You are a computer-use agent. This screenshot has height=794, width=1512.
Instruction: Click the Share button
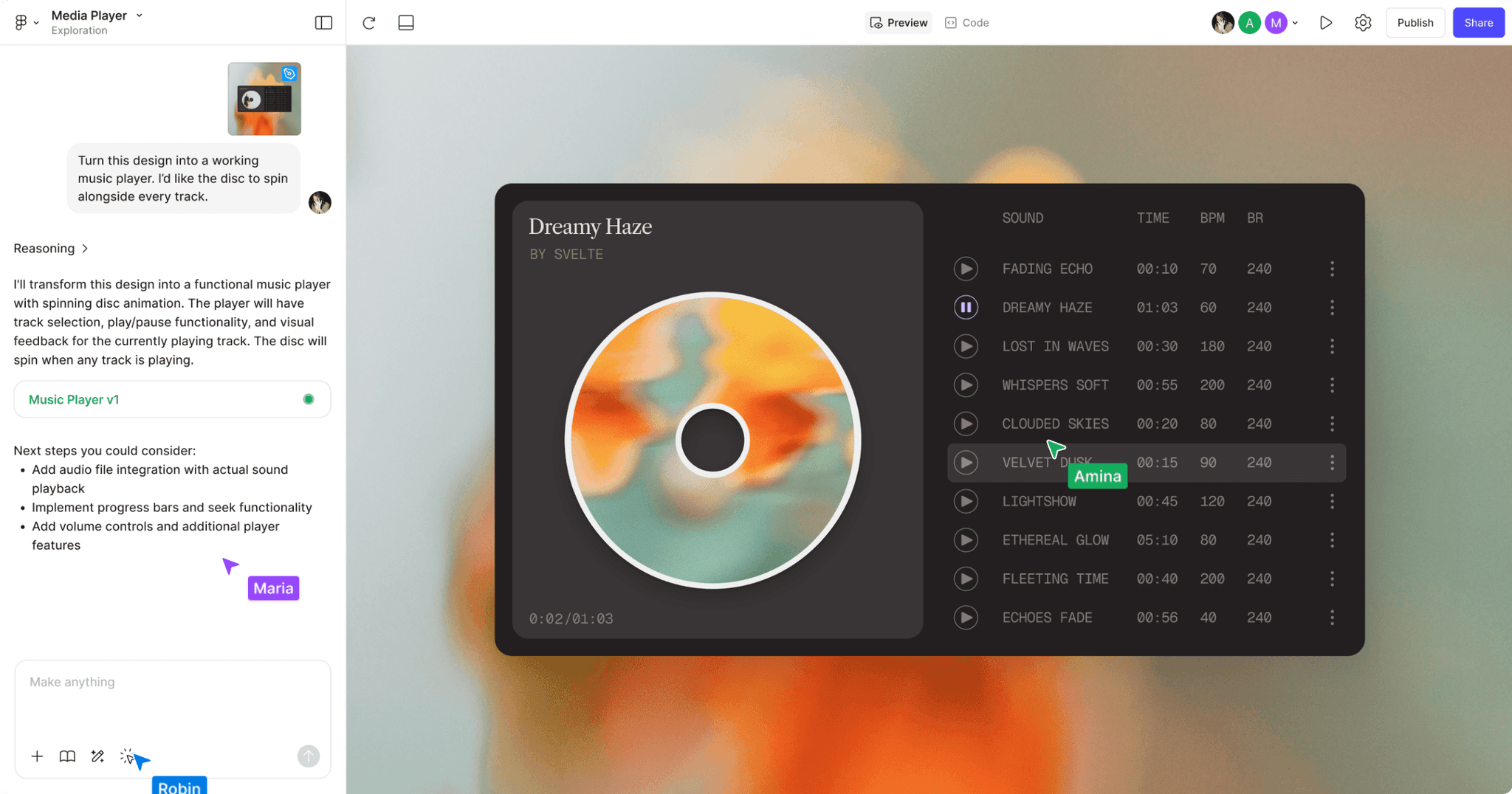point(1478,22)
